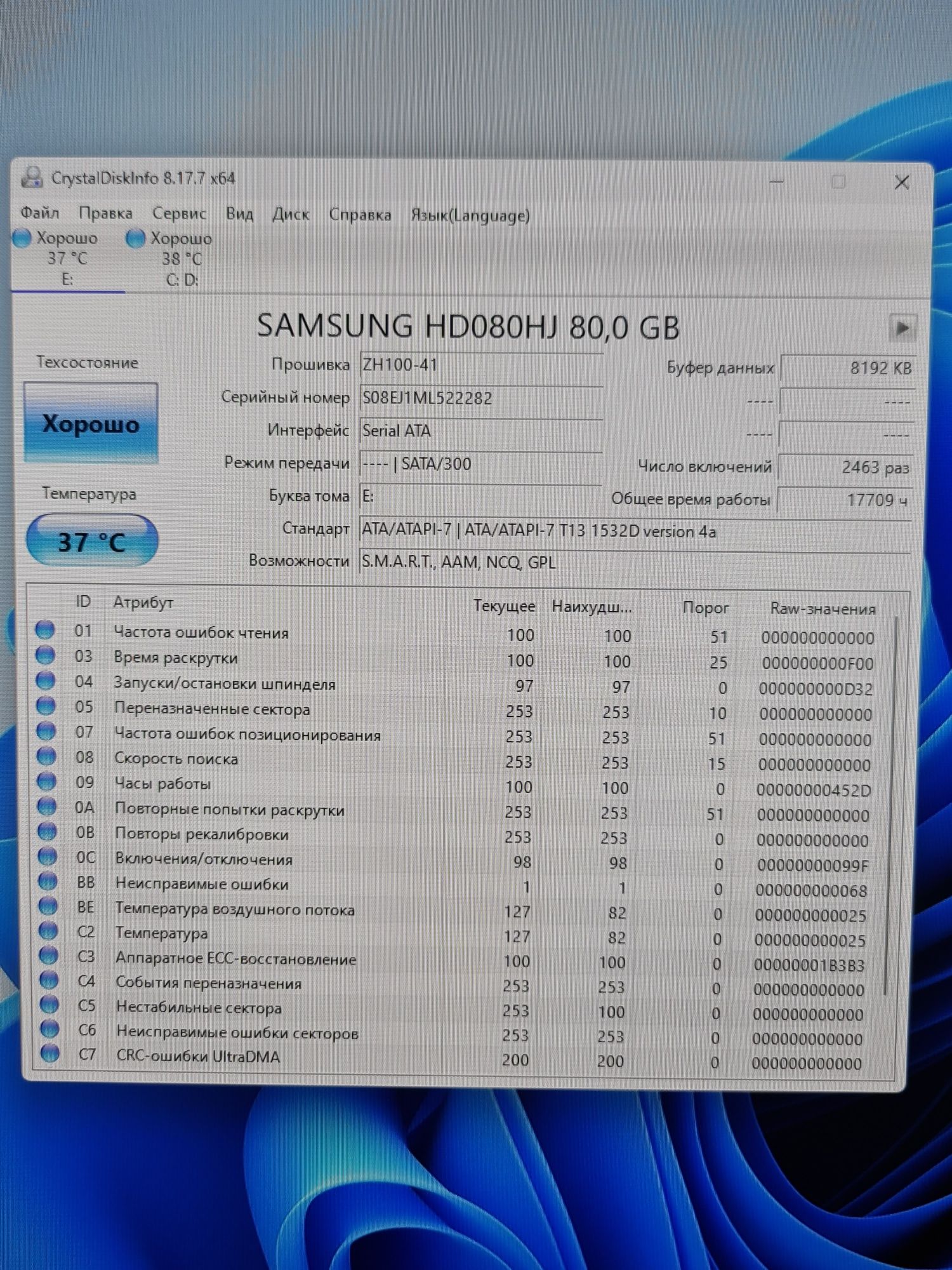952x1270 pixels.
Task: Click blue status orb for attribute 07
Action: 46,731
